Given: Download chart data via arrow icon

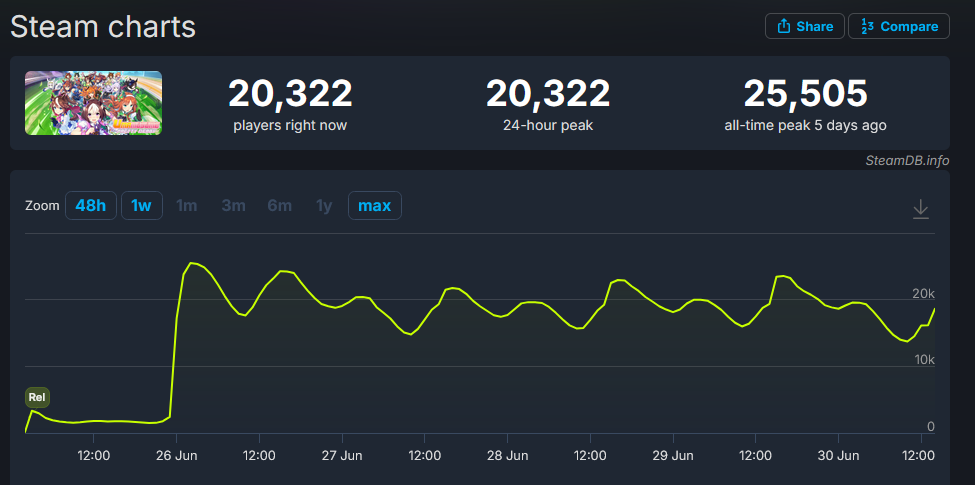Looking at the screenshot, I should (x=920, y=210).
